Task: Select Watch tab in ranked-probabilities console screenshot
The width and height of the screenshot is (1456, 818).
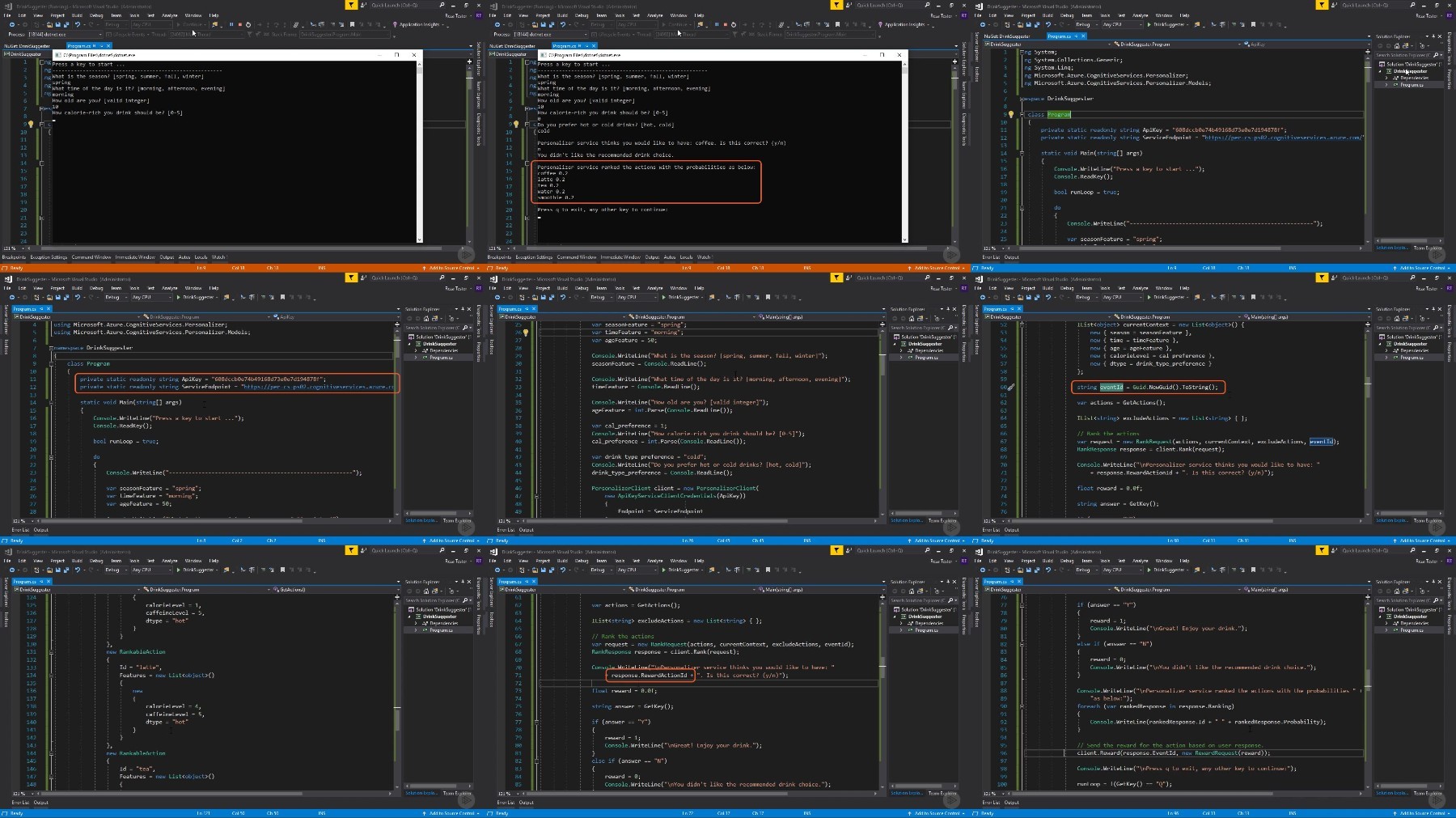Action: click(704, 257)
